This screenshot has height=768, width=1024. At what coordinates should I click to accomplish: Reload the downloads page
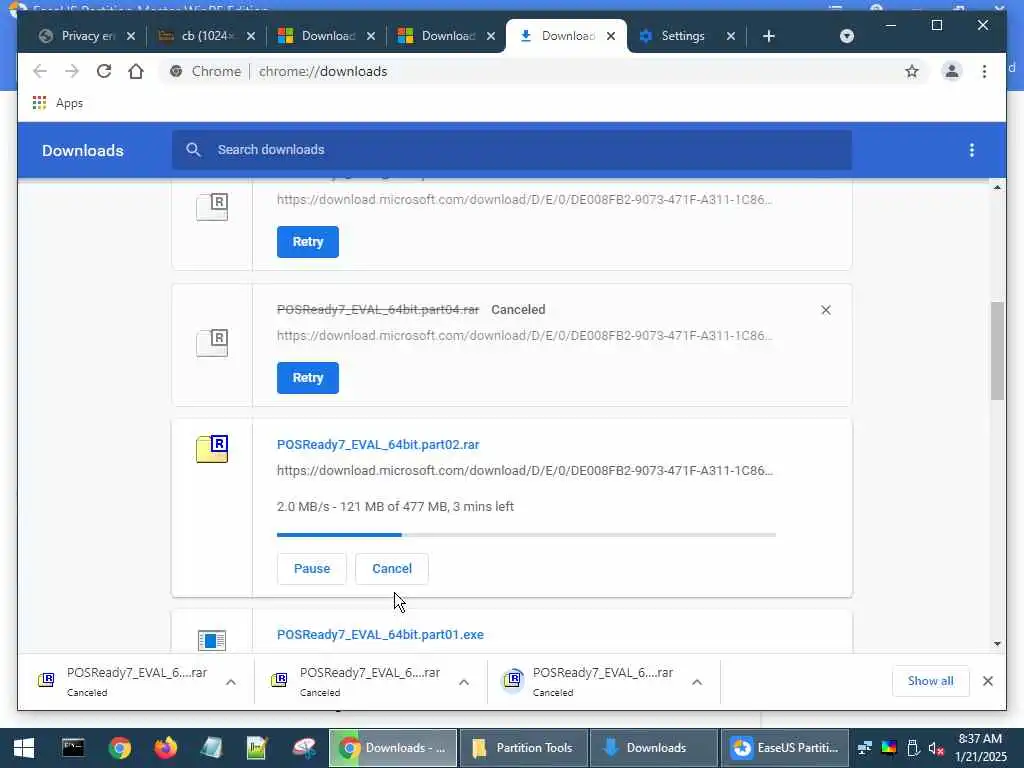104,71
